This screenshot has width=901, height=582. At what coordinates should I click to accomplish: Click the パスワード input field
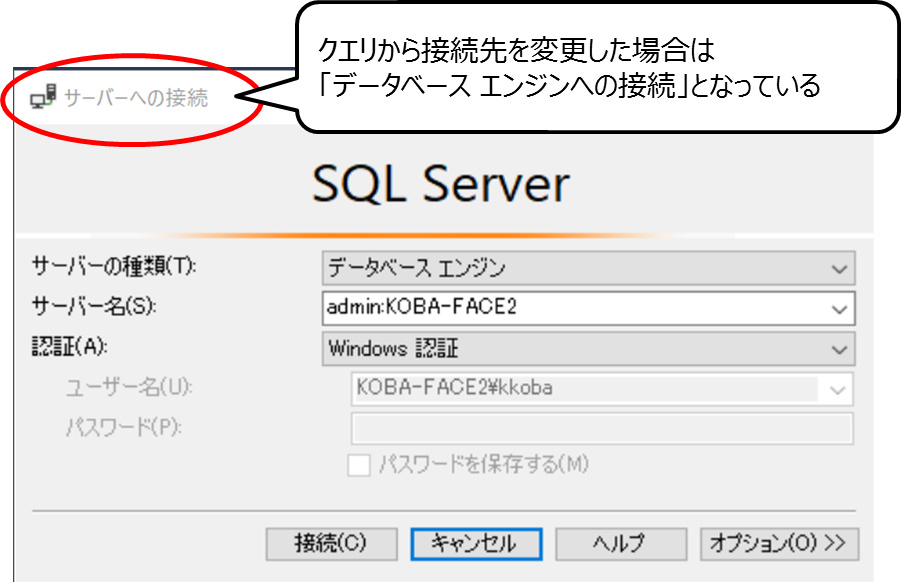pos(602,428)
